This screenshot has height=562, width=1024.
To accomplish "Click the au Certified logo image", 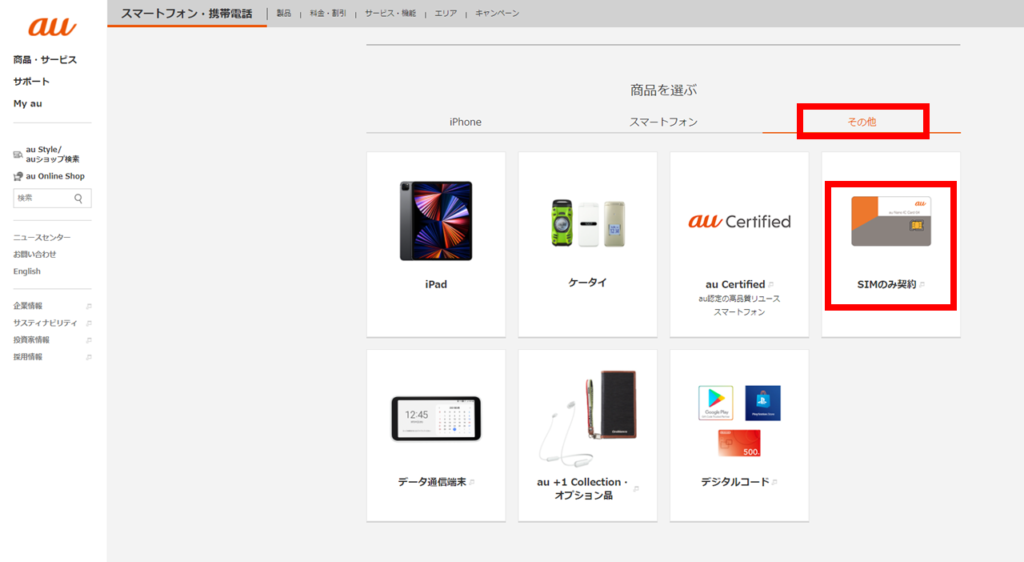I will pos(739,221).
